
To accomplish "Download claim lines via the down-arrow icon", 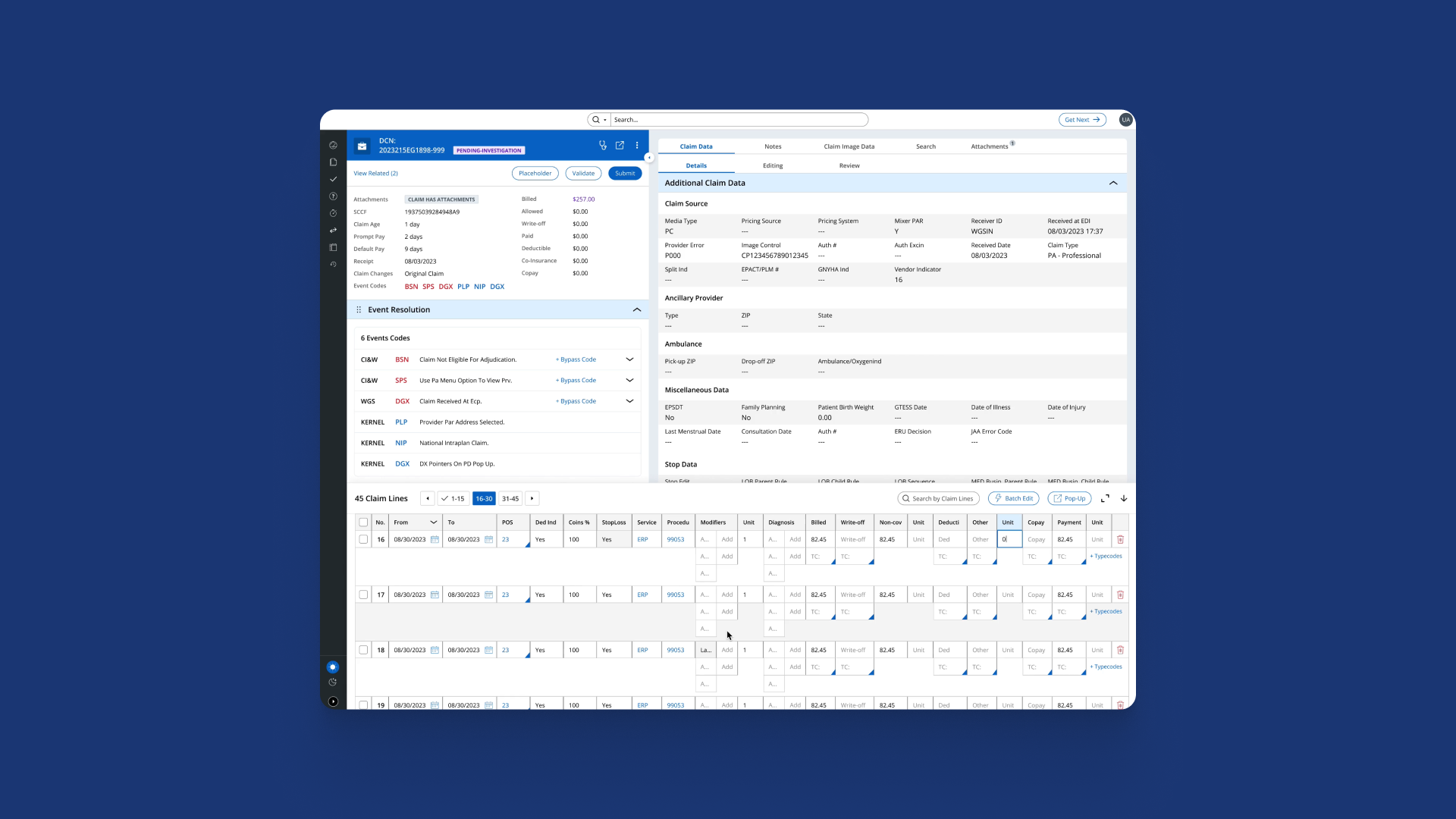I will pos(1124,498).
